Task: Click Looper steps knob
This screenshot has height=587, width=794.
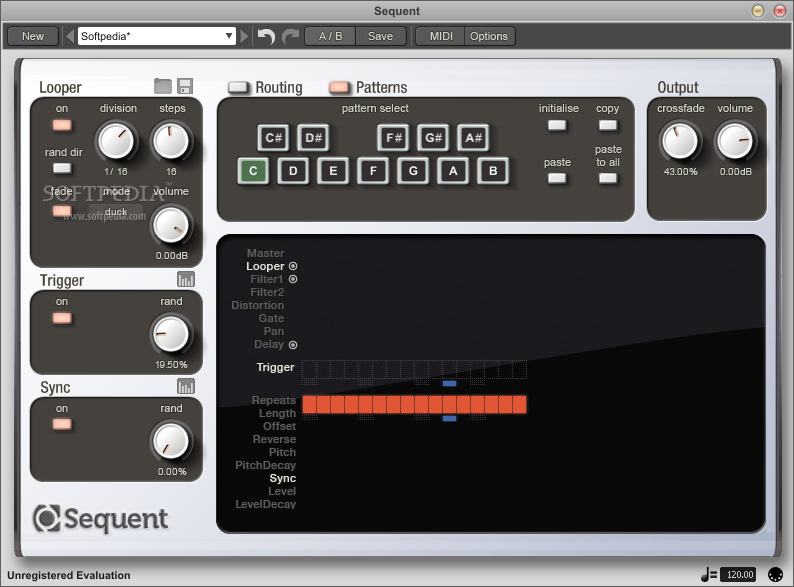Action: click(x=171, y=141)
